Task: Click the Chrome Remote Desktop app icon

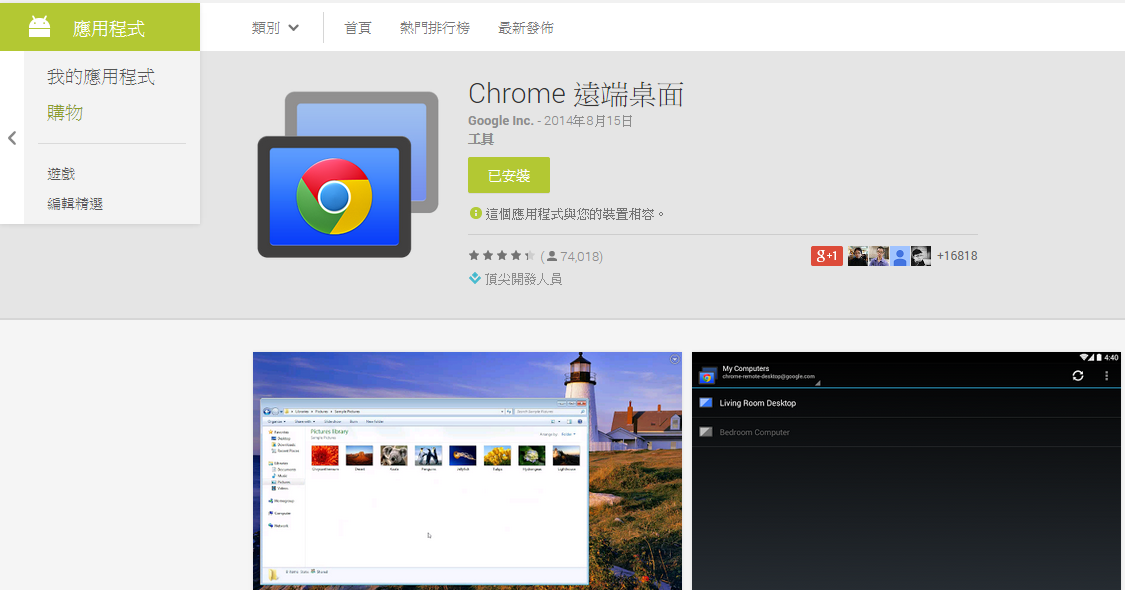Action: tap(347, 174)
